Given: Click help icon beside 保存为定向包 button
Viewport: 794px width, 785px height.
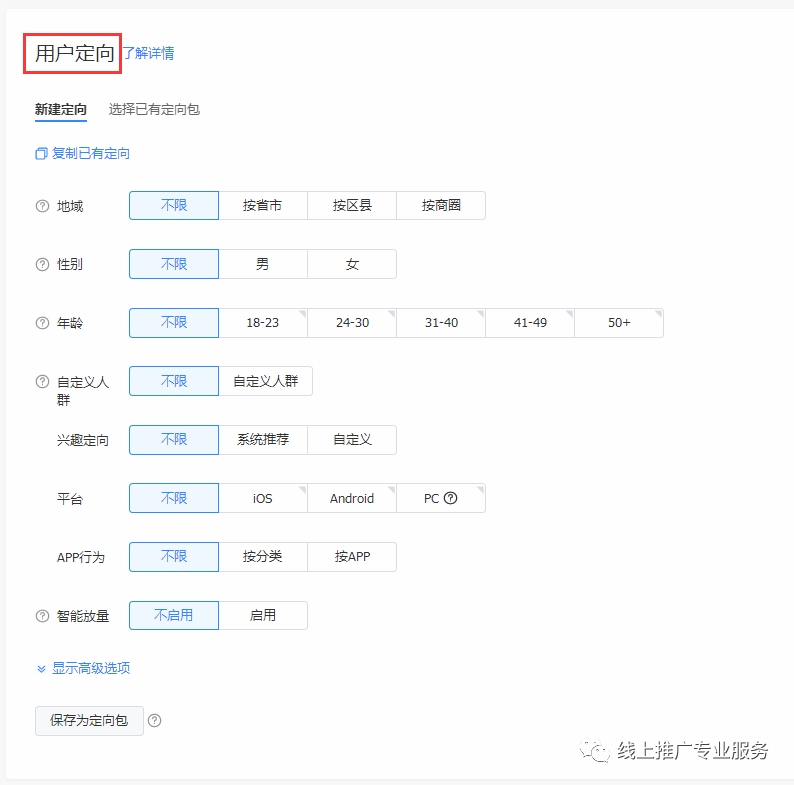Looking at the screenshot, I should (154, 721).
